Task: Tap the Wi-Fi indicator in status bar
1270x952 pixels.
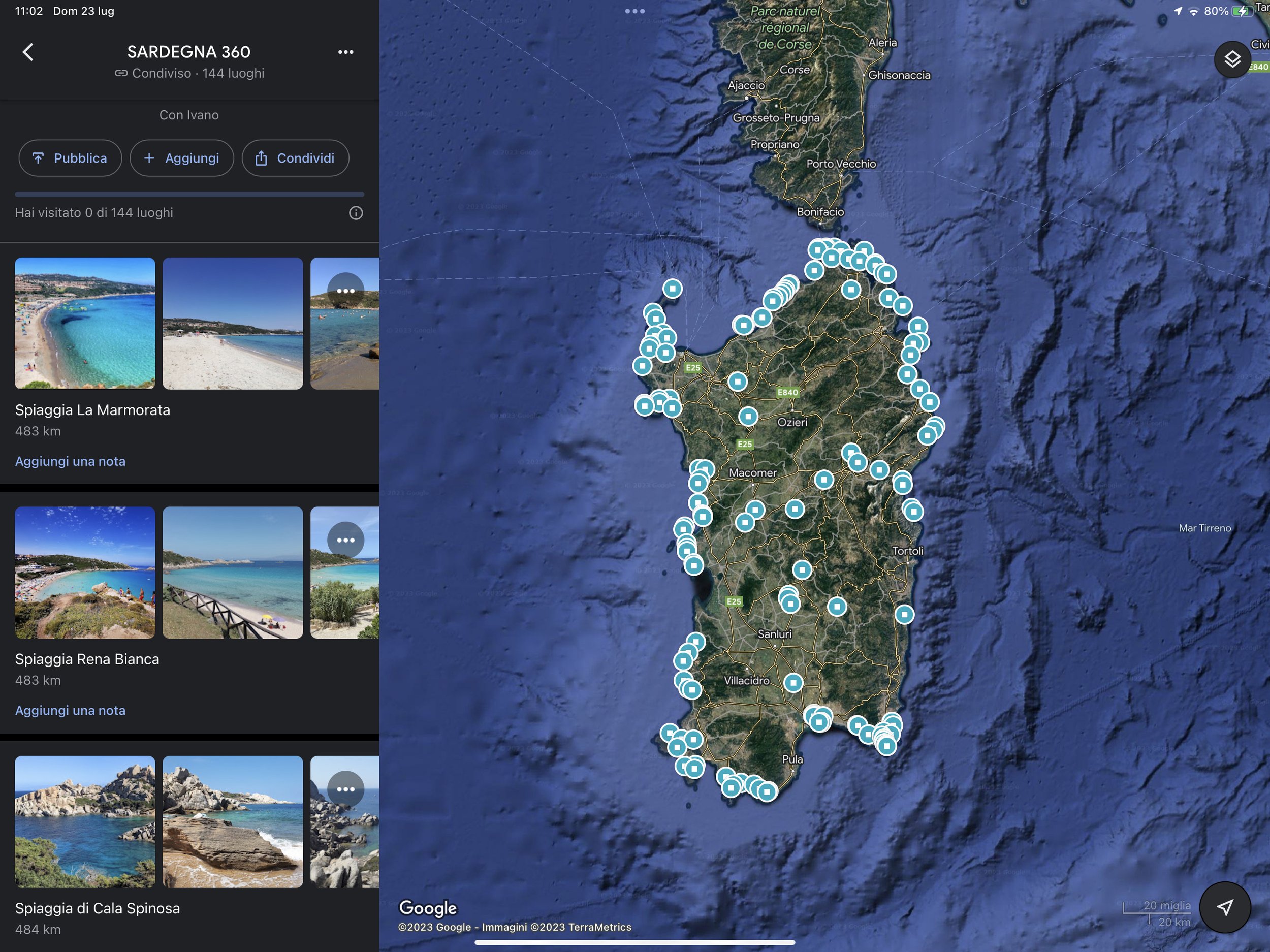Action: [1194, 11]
